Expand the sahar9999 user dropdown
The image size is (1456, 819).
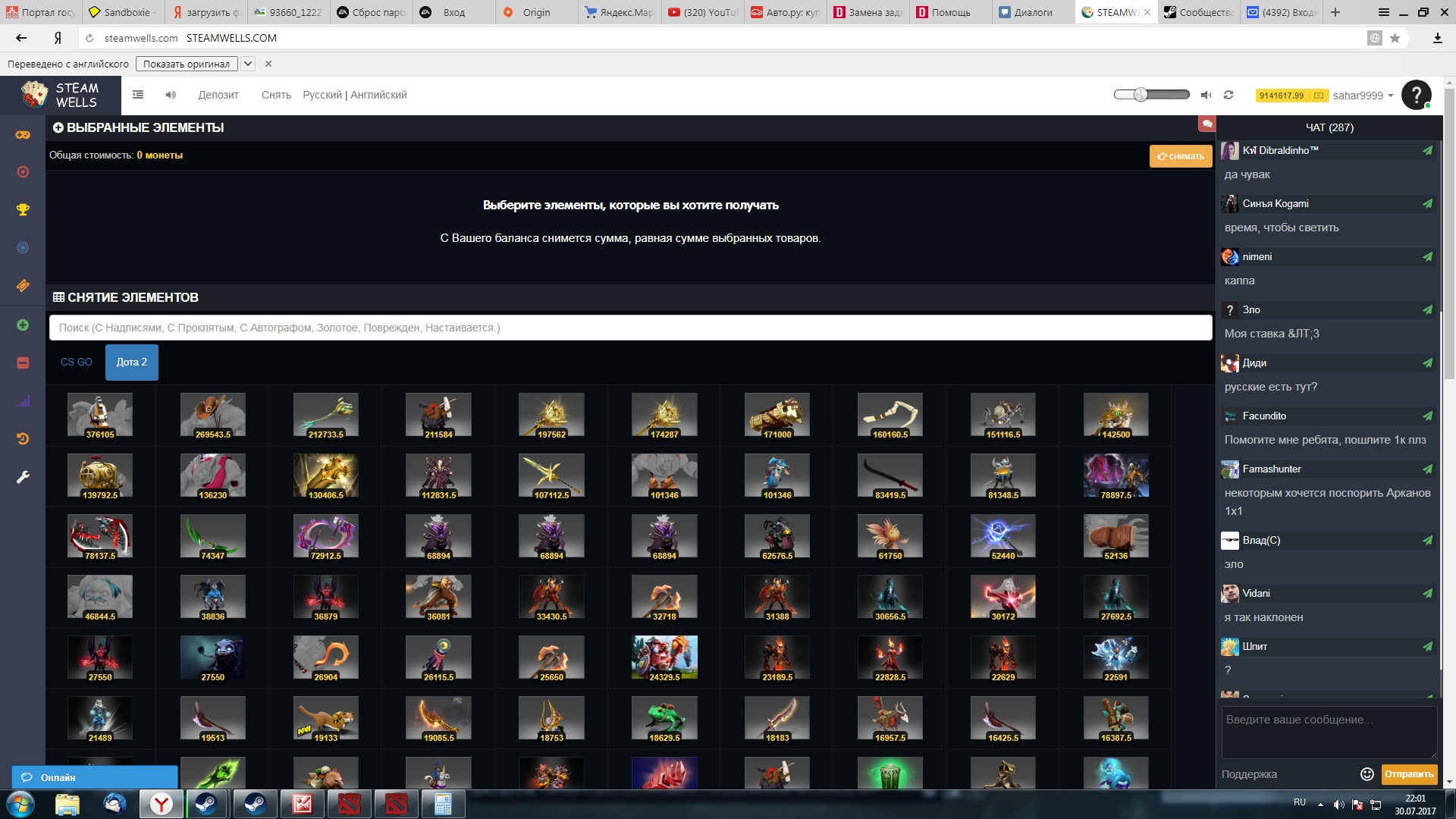(1363, 96)
